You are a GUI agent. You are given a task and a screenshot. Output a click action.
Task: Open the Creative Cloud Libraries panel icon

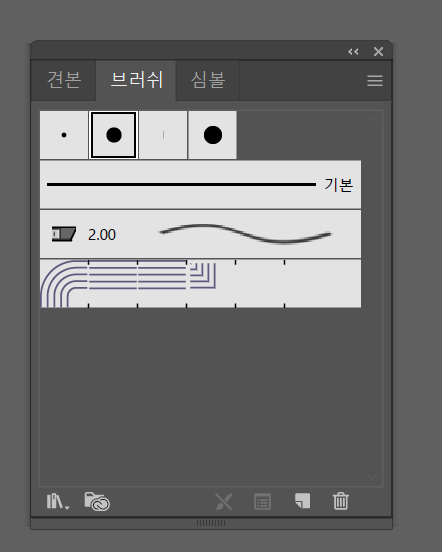click(x=97, y=501)
